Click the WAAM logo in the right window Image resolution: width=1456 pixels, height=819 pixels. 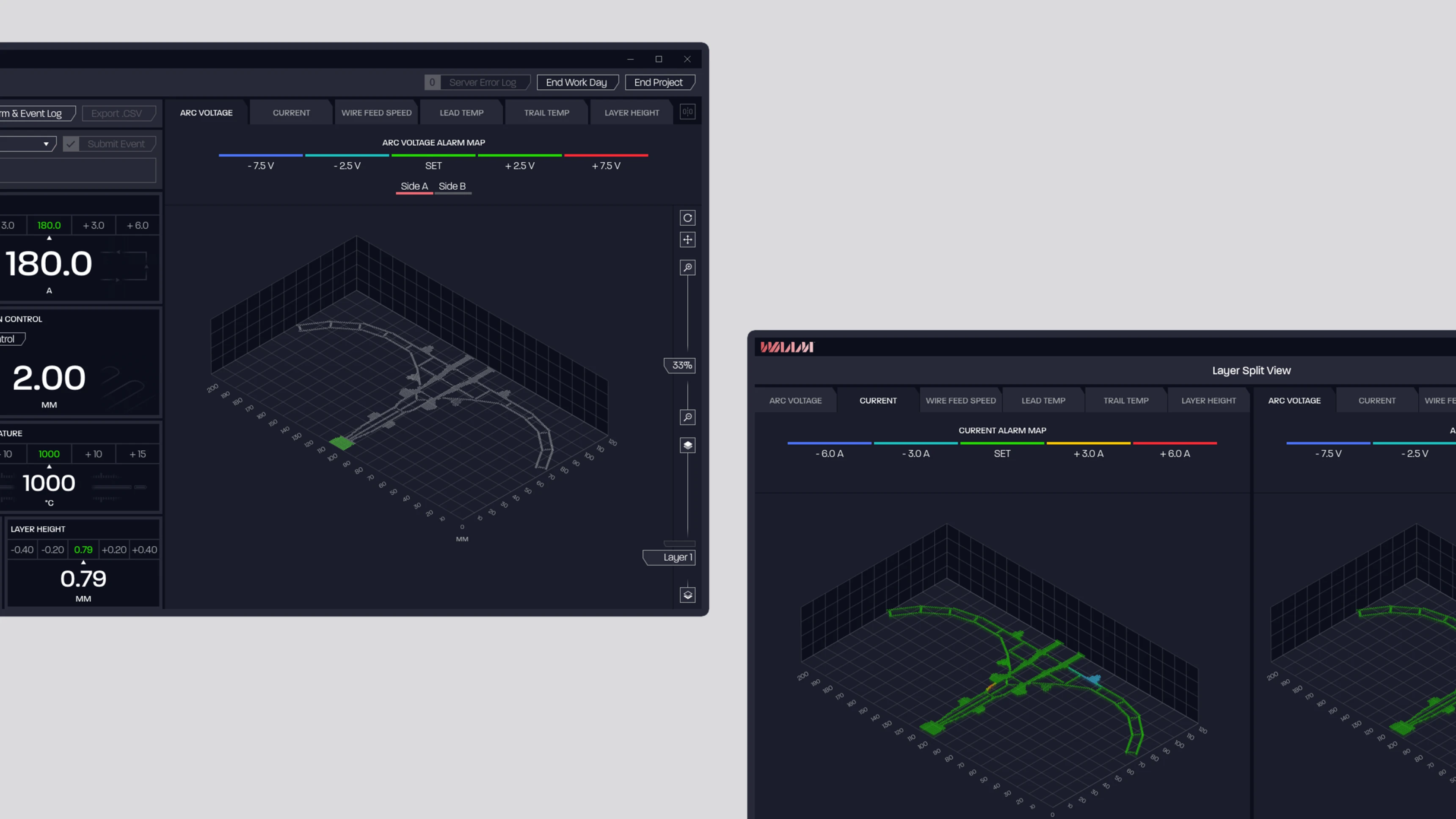pos(786,347)
